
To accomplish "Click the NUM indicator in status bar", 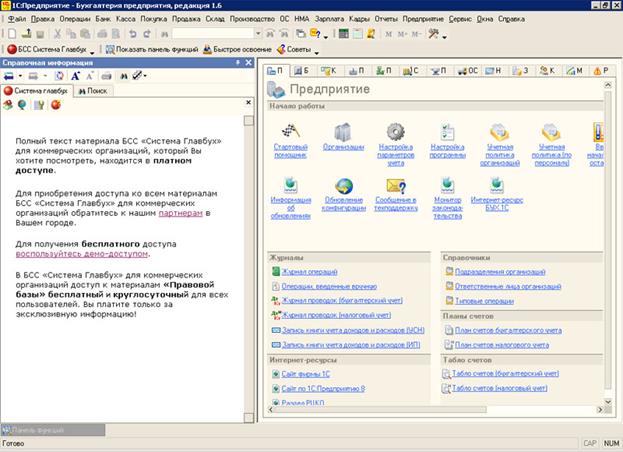I will 611,443.
